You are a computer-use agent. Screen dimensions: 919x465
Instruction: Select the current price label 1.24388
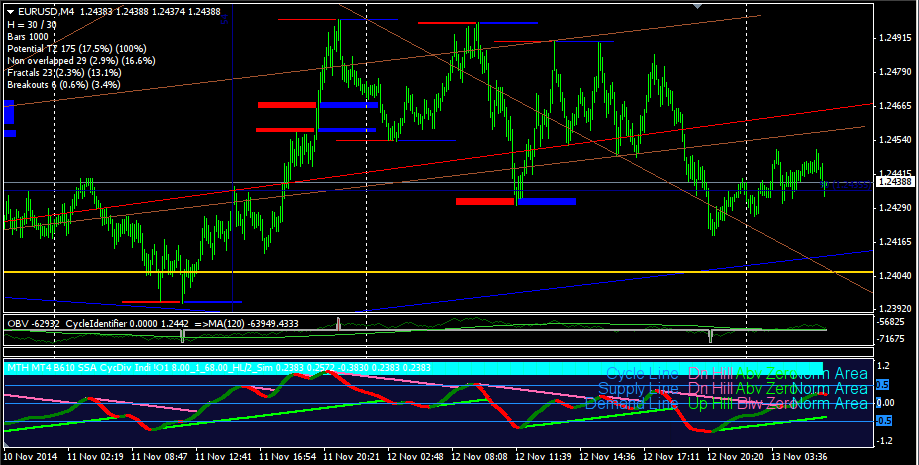click(x=894, y=182)
